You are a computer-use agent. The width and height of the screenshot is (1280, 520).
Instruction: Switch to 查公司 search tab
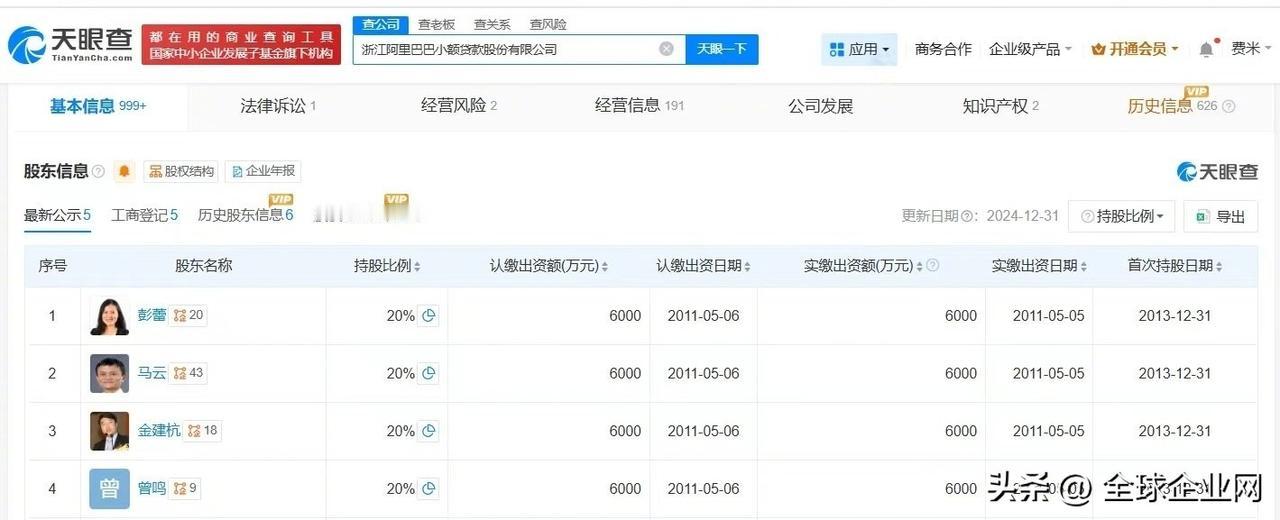381,24
